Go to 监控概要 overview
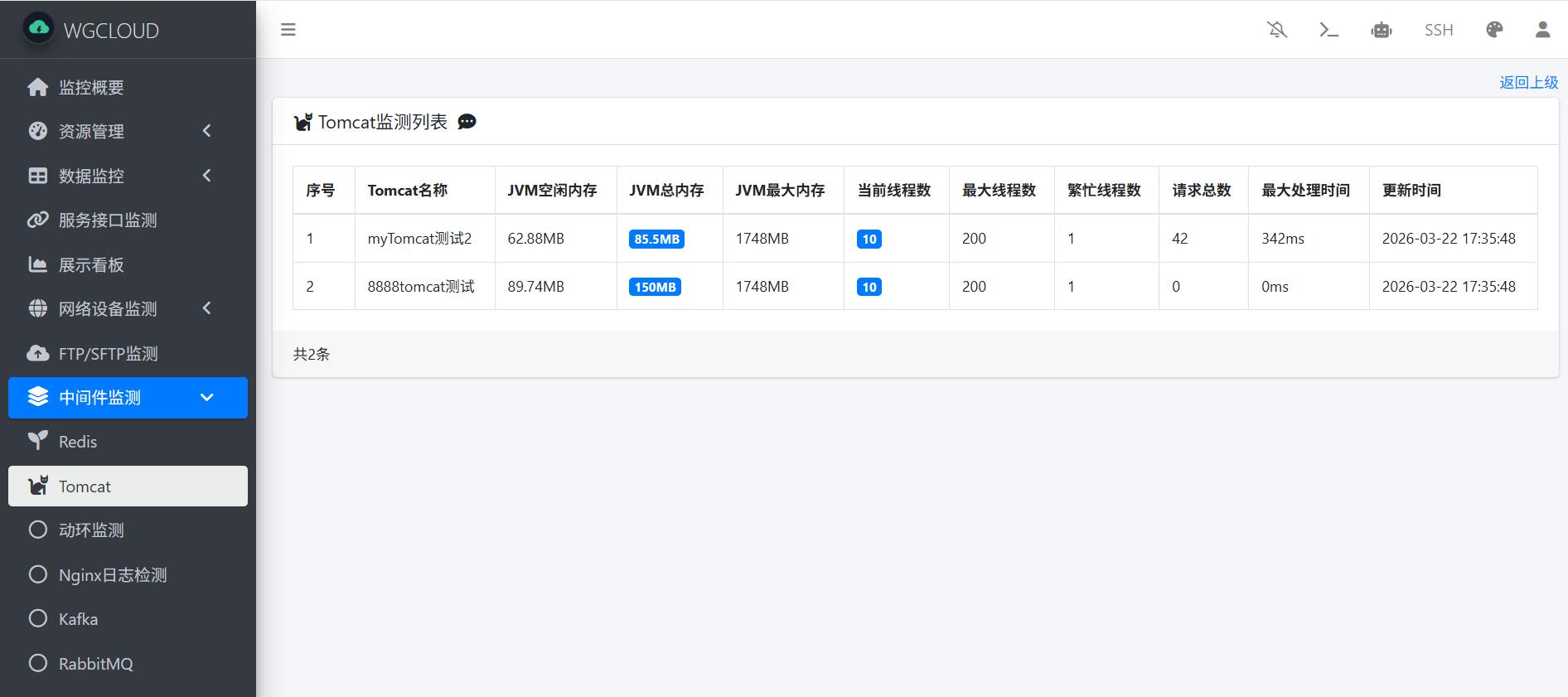The image size is (1568, 697). point(91,87)
